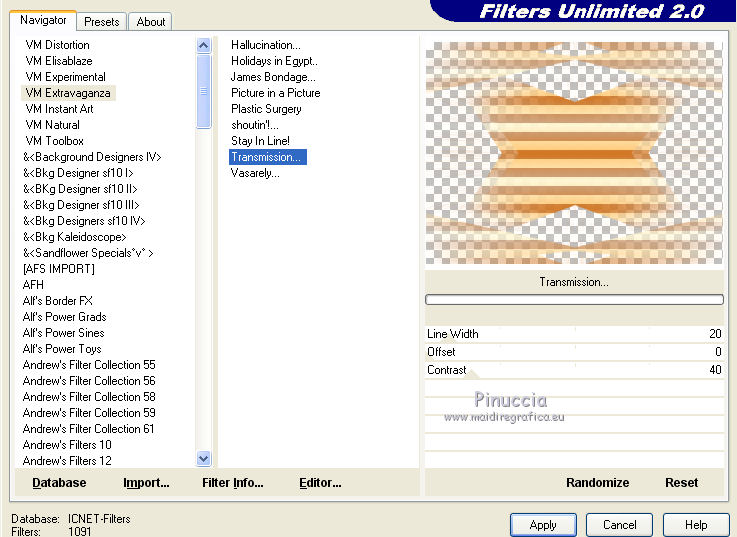Select Andrew's Filter Collection 58
The image size is (737, 537).
tap(89, 396)
